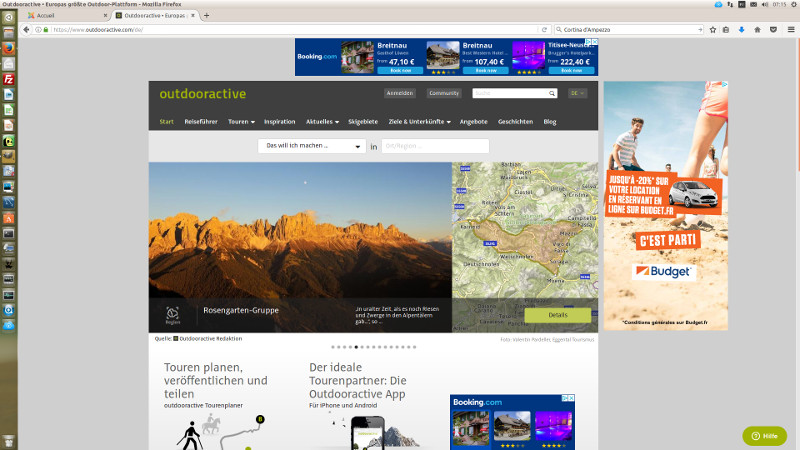Click the site info icon in address bar
The image size is (800, 450).
tap(38, 30)
